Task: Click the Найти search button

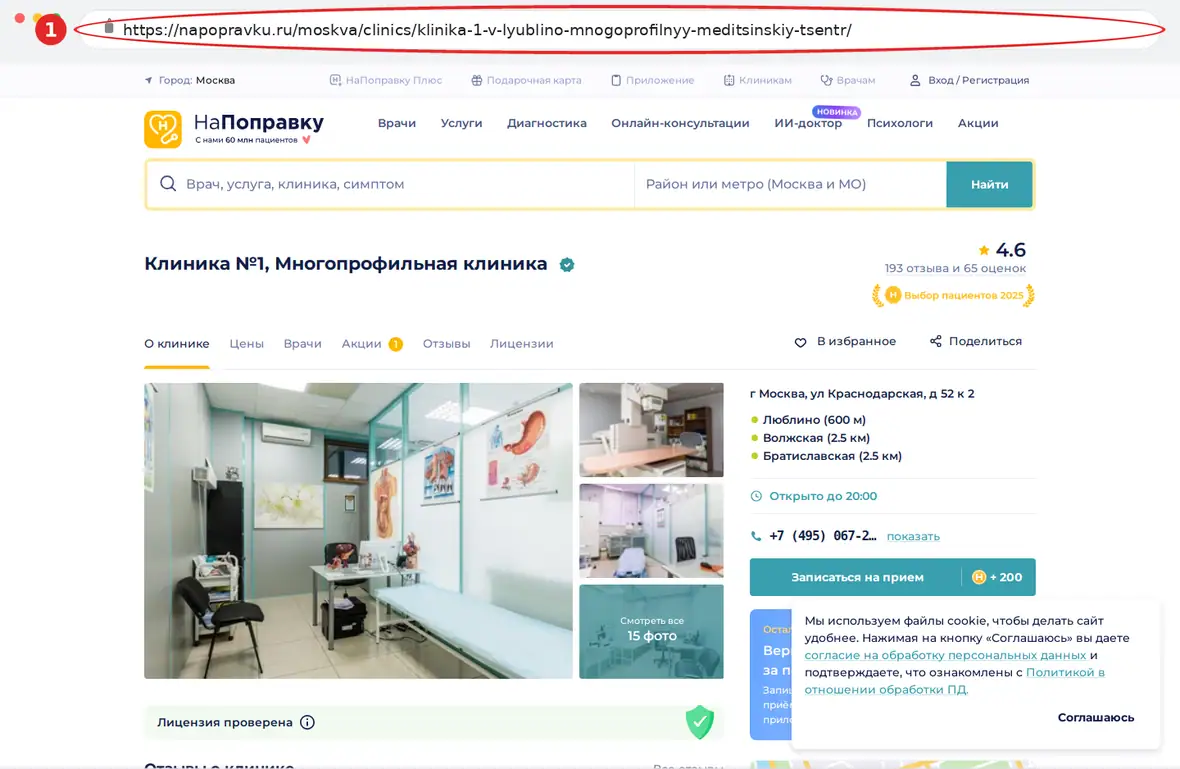Action: 989,184
